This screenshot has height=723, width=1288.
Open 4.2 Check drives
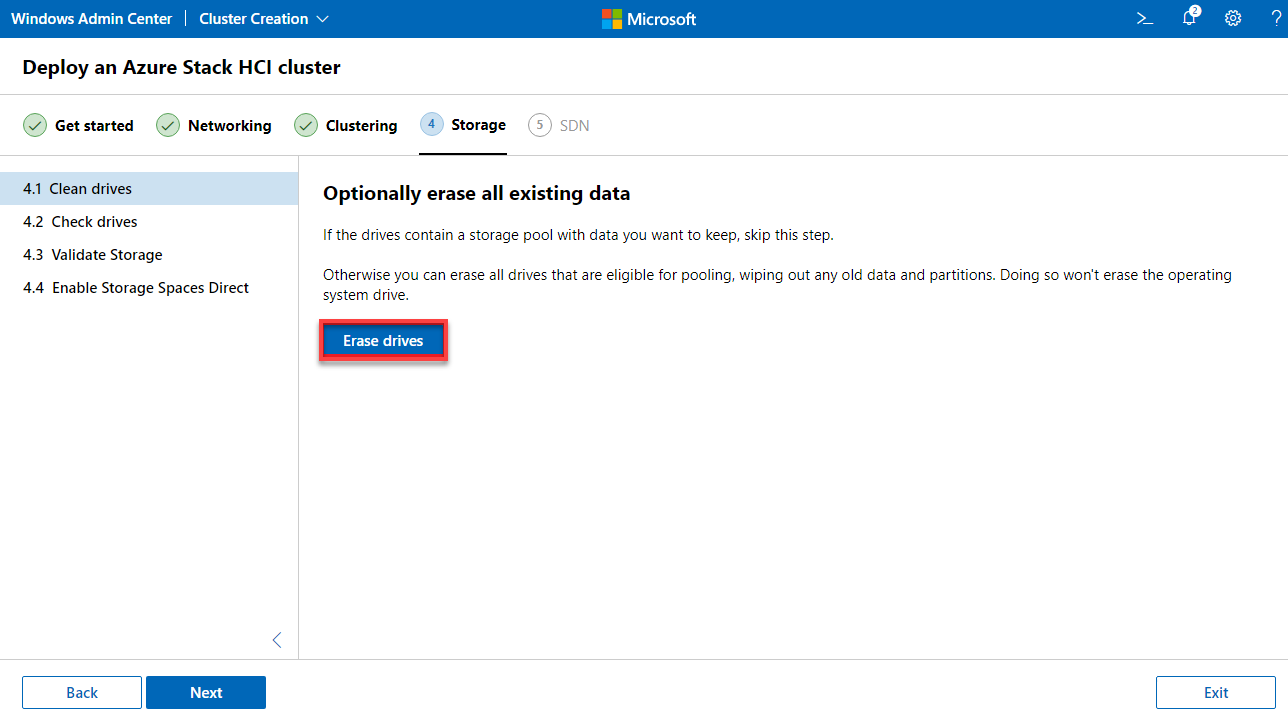[x=149, y=221]
